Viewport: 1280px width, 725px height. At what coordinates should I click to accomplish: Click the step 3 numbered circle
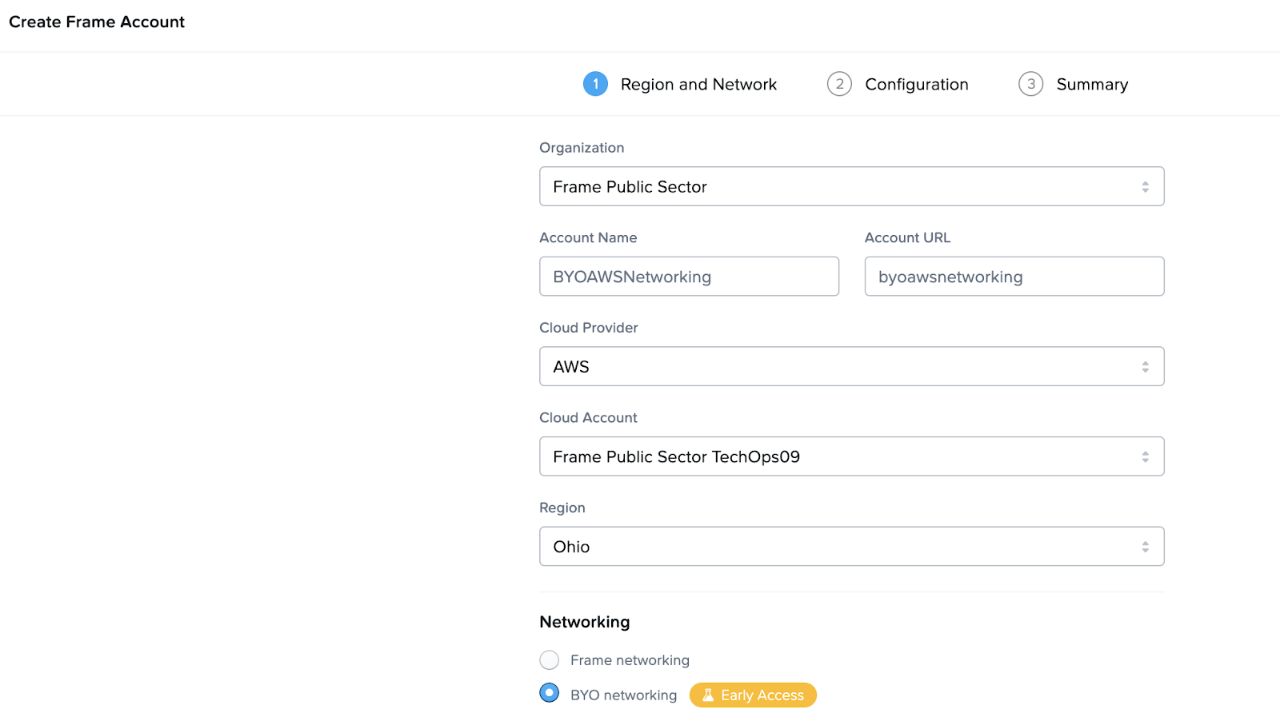(x=1030, y=84)
